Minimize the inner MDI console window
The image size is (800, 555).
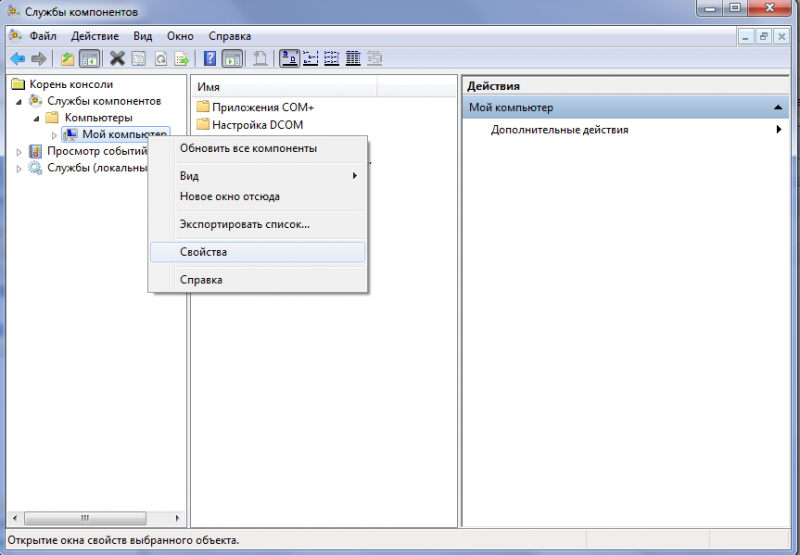tap(746, 37)
